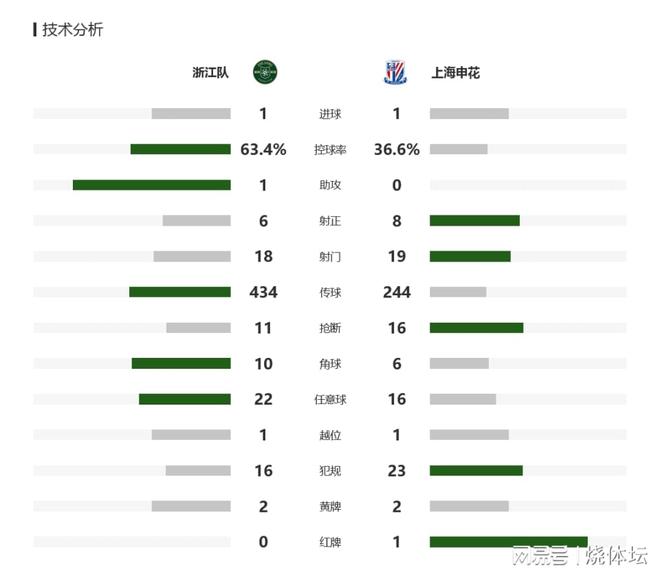The image size is (660, 576).
Task: Click the 角球 row label
Action: [329, 364]
